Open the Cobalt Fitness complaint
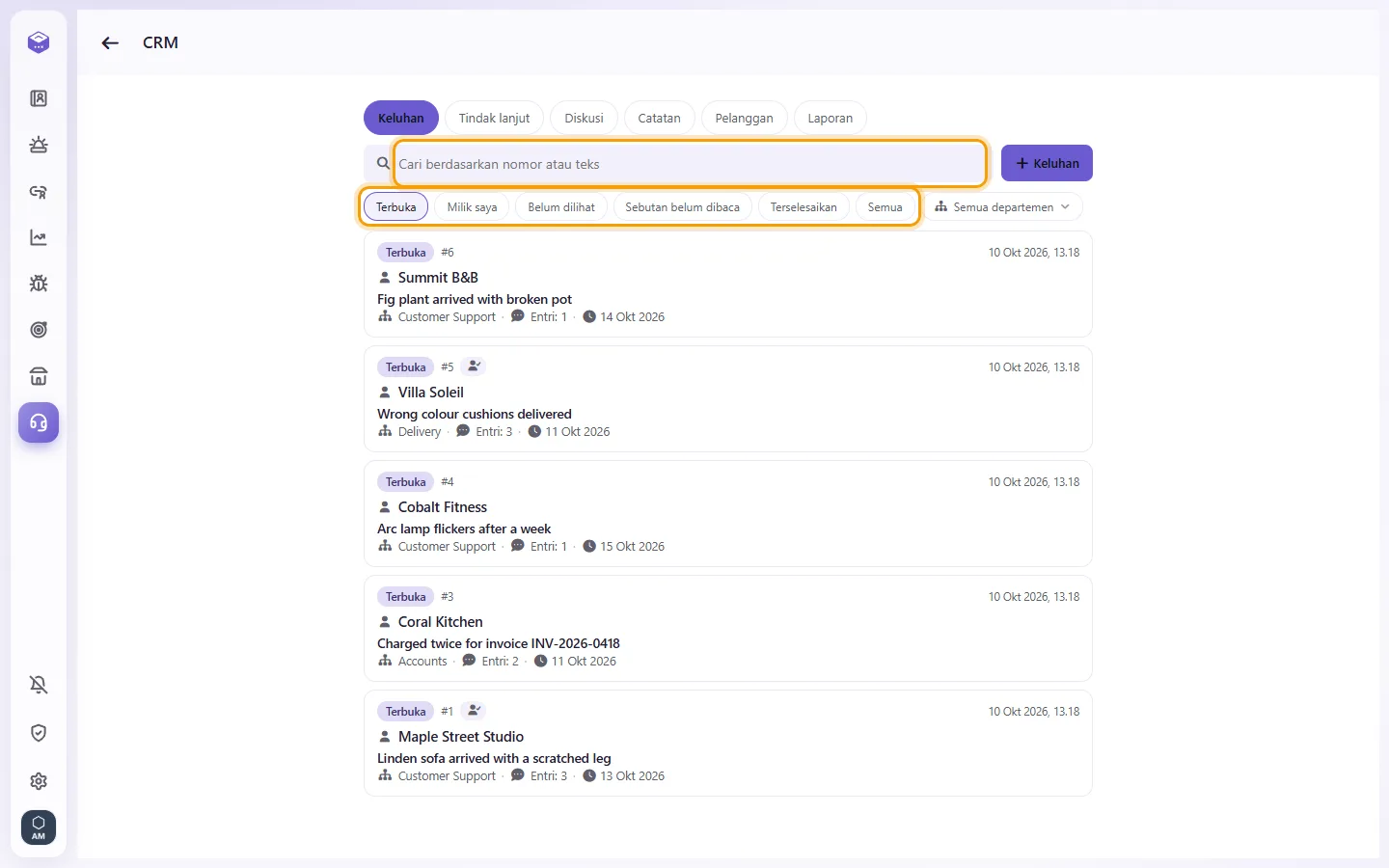 pos(728,513)
